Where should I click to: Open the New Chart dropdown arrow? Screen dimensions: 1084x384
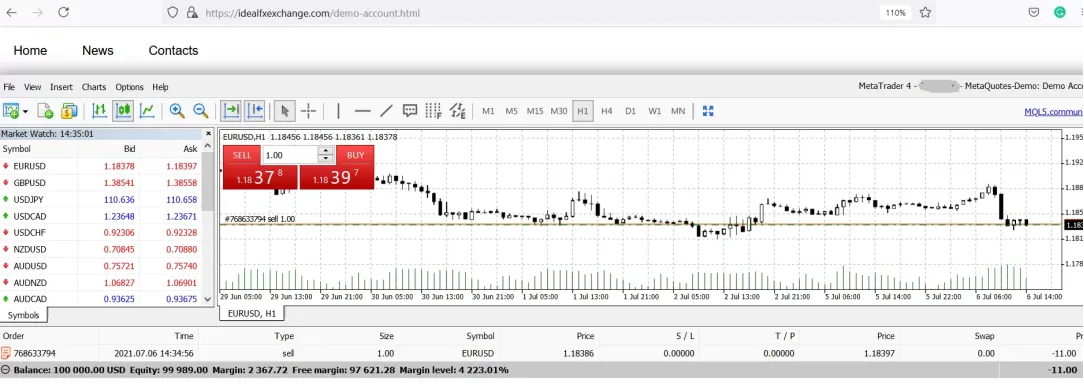[x=26, y=111]
